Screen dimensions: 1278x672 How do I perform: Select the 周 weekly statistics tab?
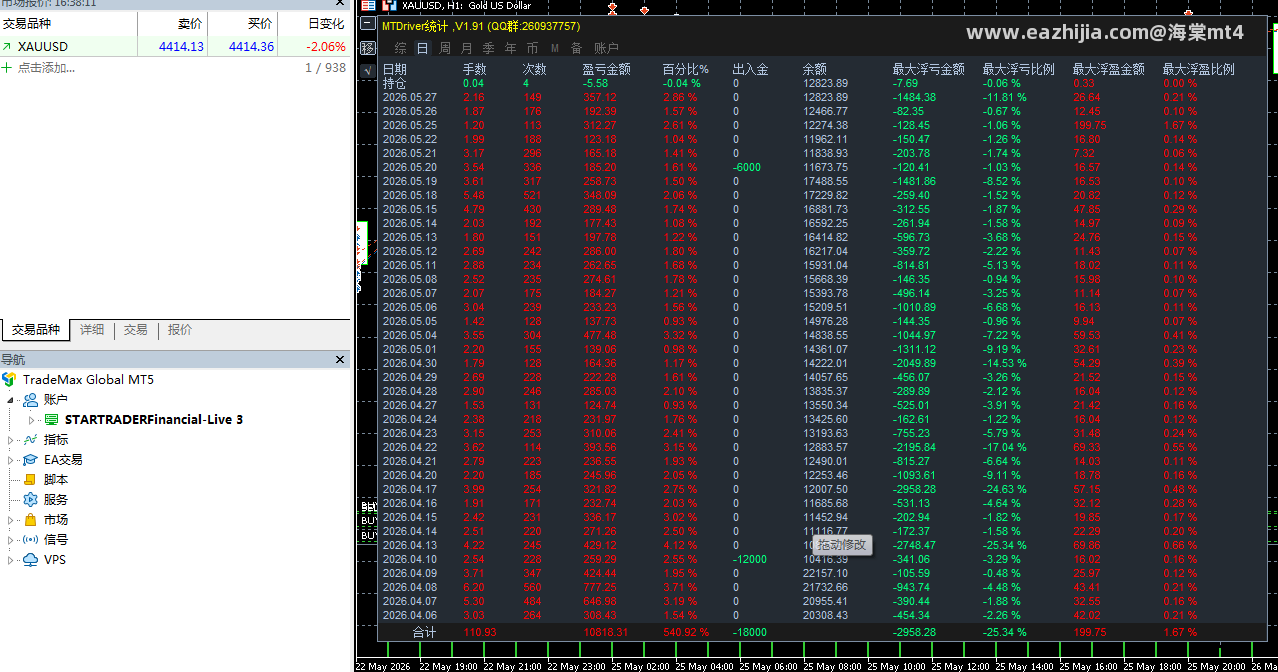[x=445, y=48]
